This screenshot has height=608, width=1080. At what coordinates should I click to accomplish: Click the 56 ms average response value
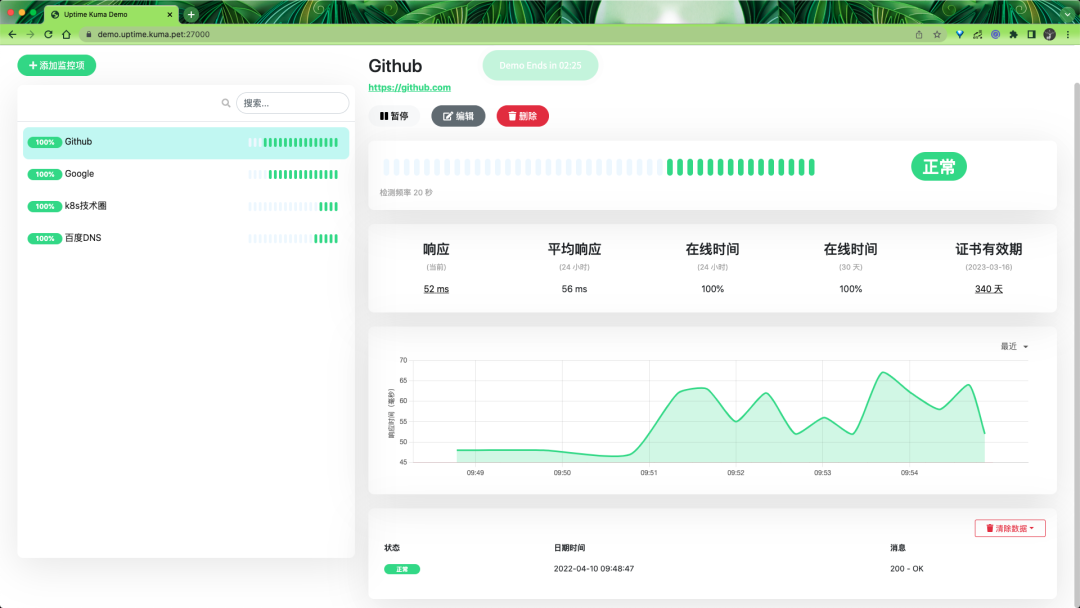tap(574, 289)
